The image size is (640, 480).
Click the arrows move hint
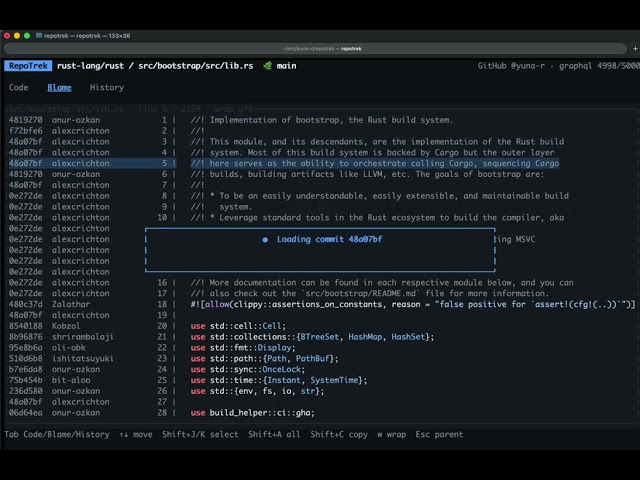tap(136, 434)
